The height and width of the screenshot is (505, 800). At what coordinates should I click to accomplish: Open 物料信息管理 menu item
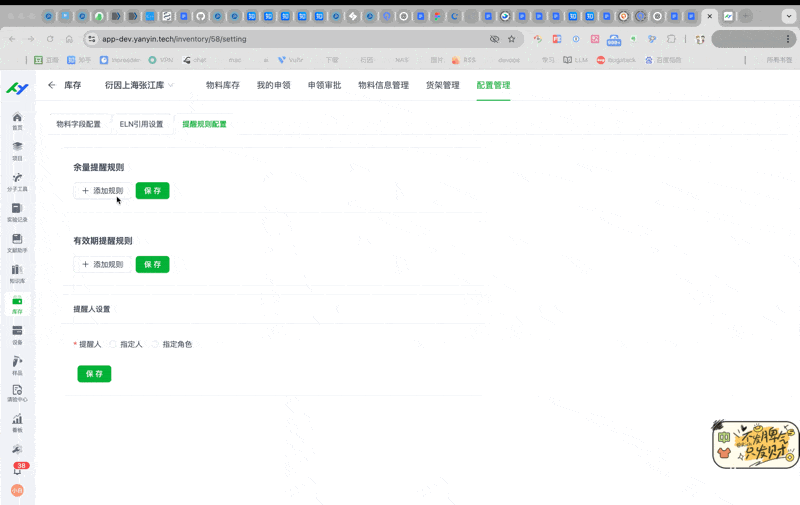click(x=383, y=86)
